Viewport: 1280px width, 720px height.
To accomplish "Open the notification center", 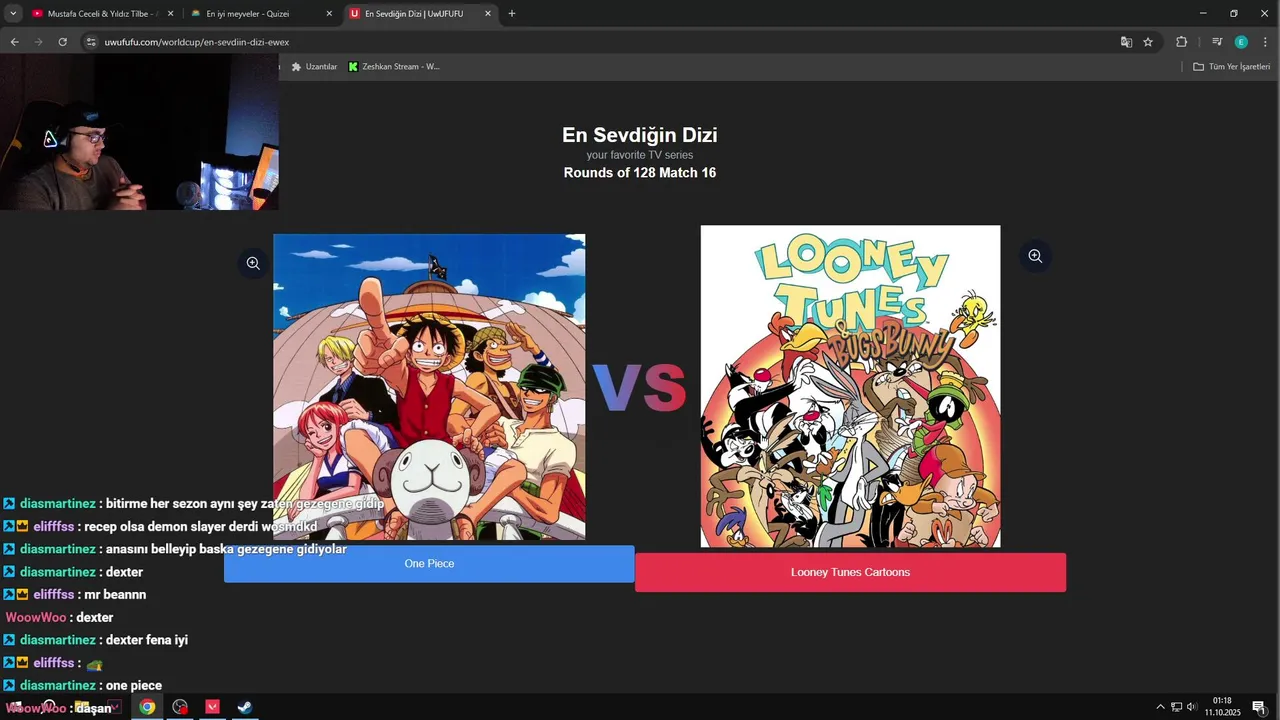I will coord(1259,707).
